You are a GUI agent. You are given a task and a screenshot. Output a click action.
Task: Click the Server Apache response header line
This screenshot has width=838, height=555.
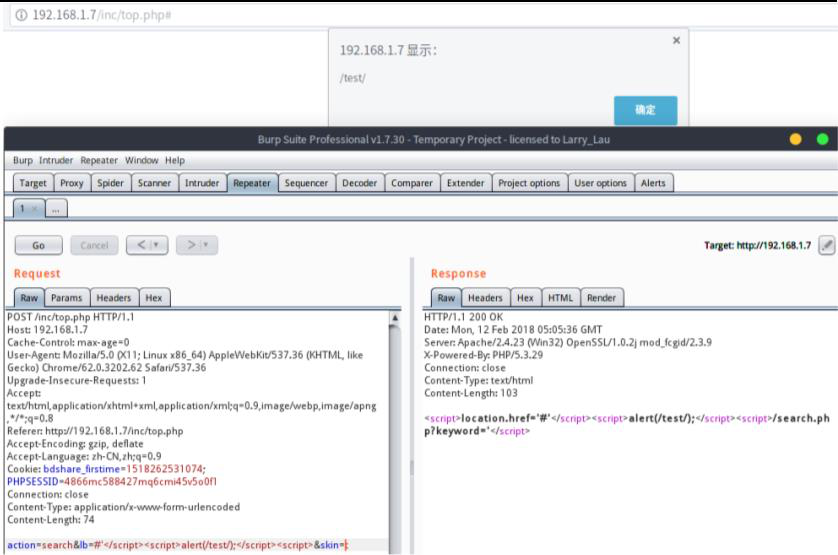coord(568,342)
